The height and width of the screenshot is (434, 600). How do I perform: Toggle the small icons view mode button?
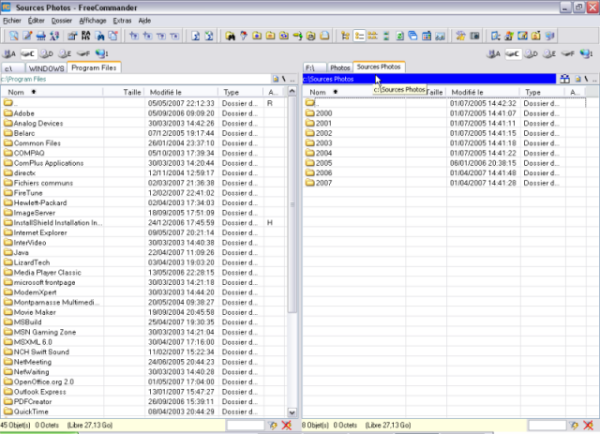[372, 36]
